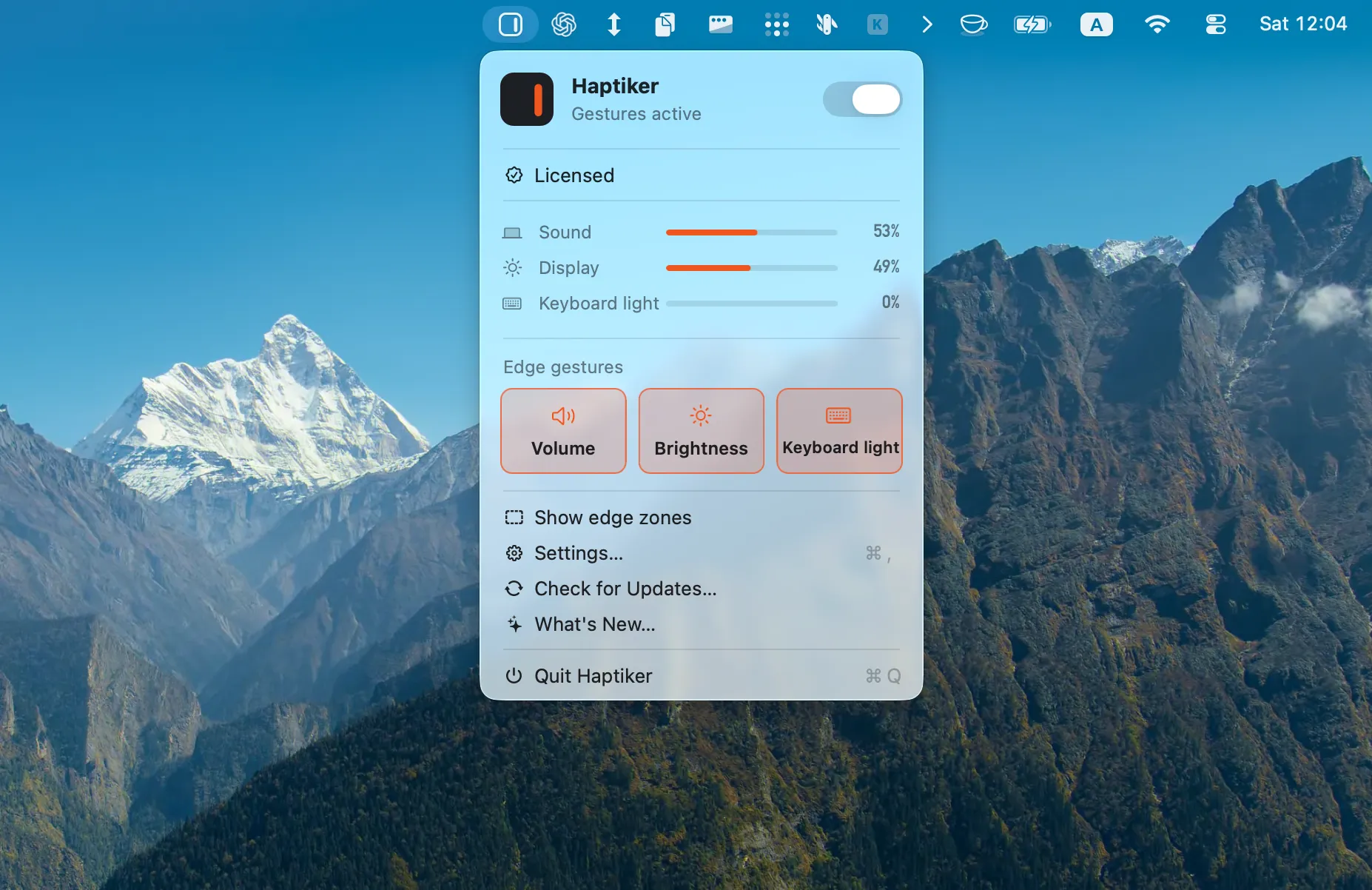
Task: Adjust the Sound level slider
Action: tap(751, 232)
